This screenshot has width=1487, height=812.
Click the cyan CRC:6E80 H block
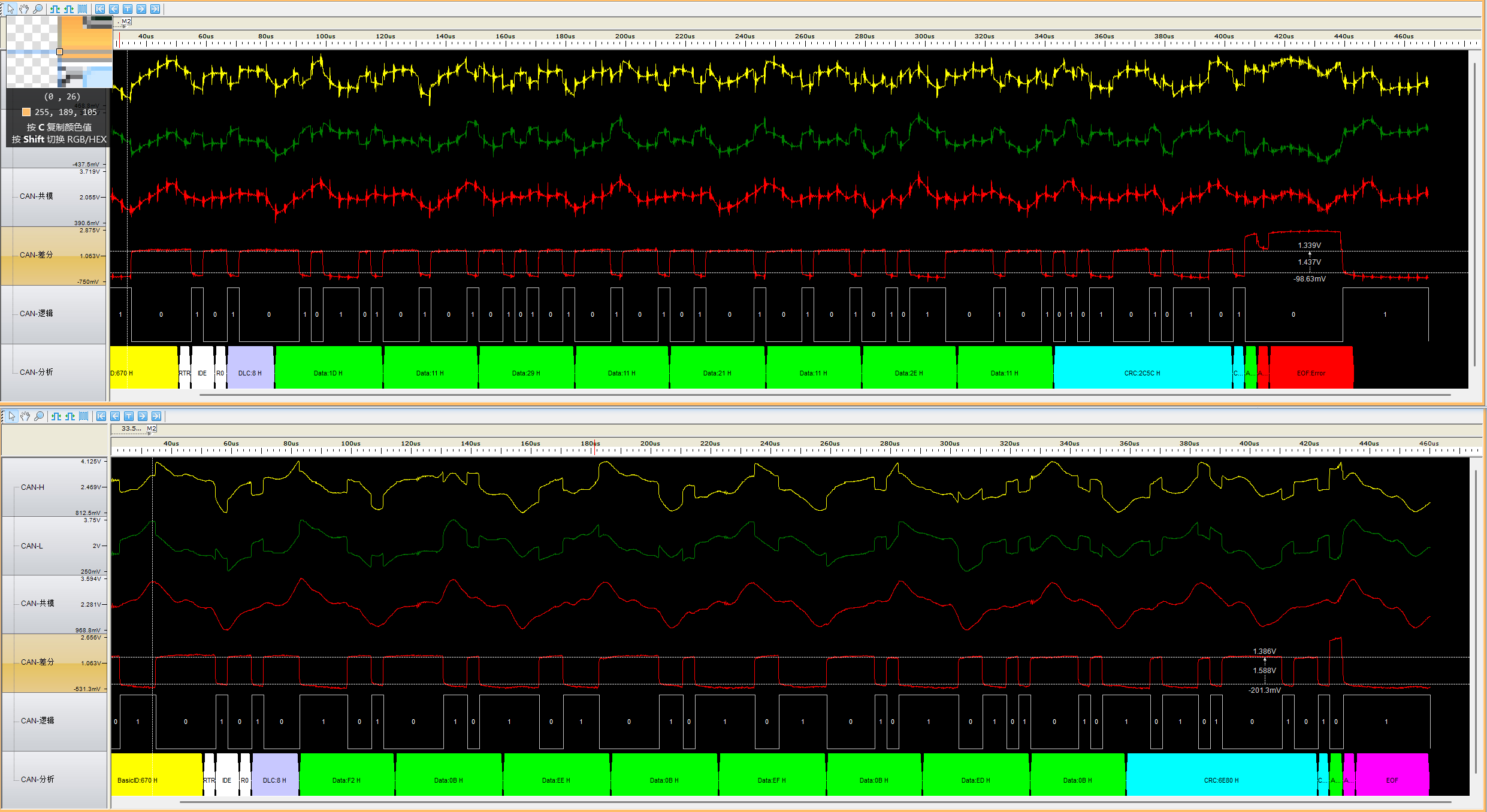pyautogui.click(x=1222, y=774)
